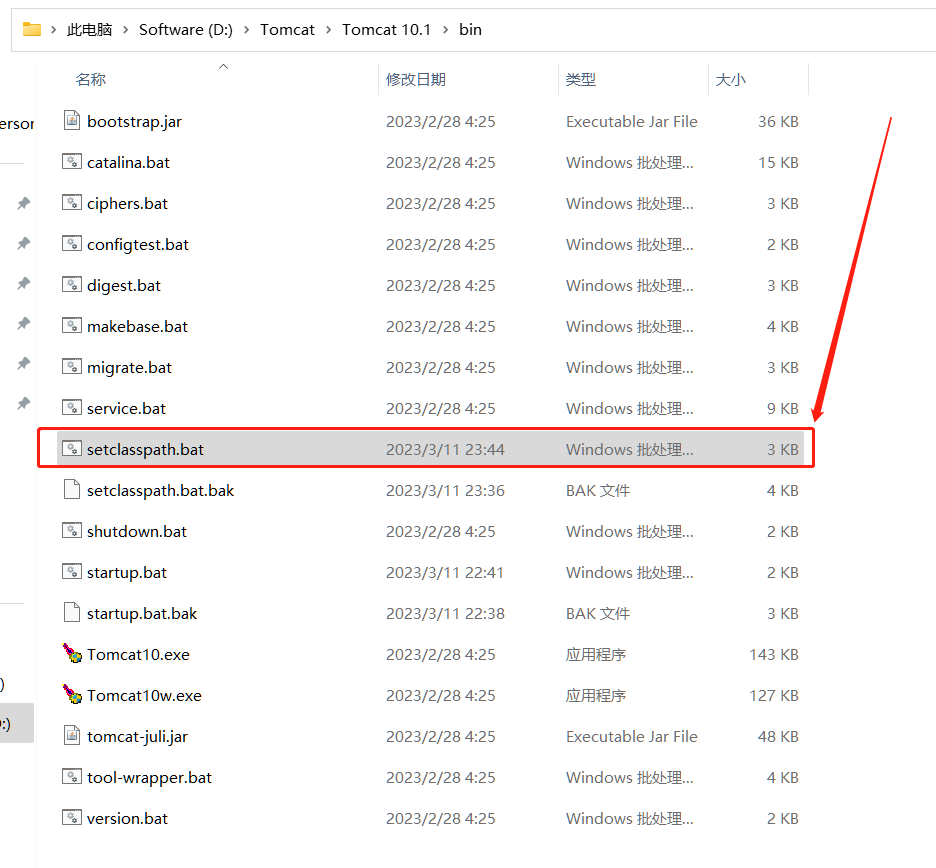Click the shutdown.bat file icon

tap(72, 531)
